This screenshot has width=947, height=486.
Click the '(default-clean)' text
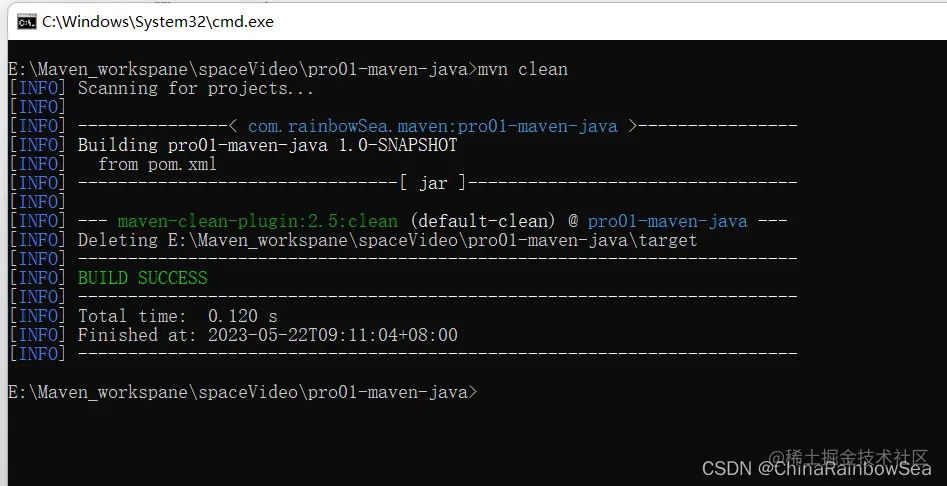(483, 221)
